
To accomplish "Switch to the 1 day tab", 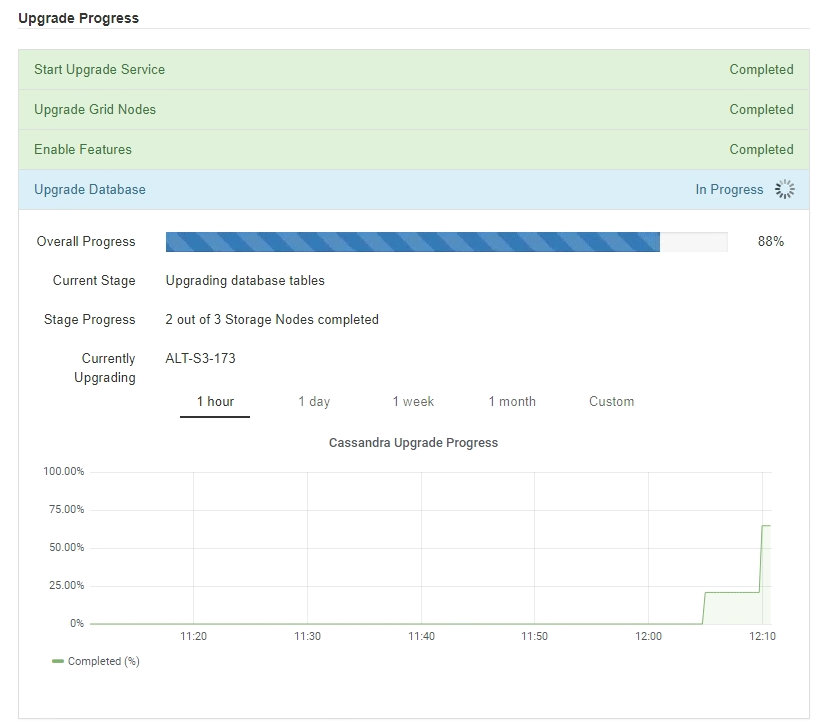I will point(314,402).
